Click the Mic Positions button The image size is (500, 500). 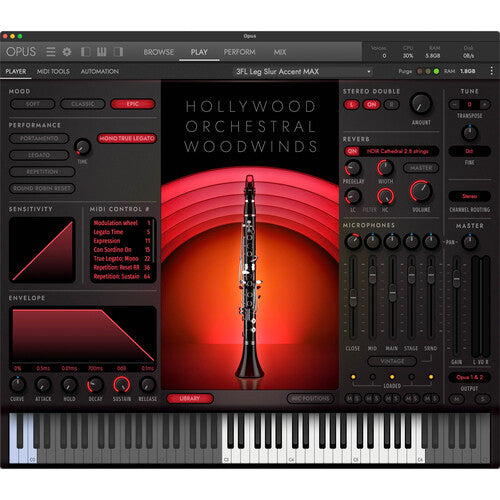310,398
